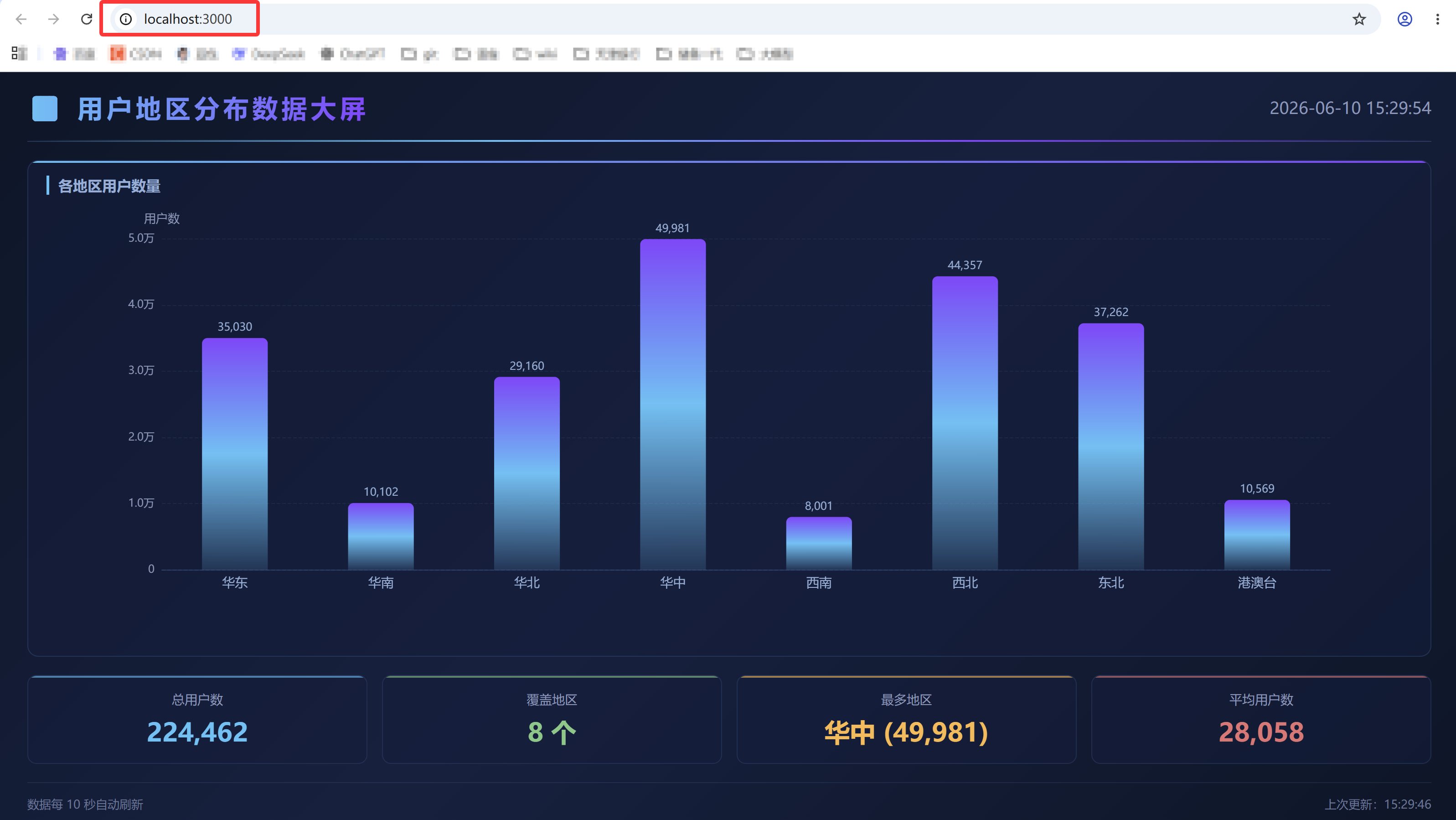
Task: Click the 华中 bar in the chart
Action: click(x=672, y=405)
